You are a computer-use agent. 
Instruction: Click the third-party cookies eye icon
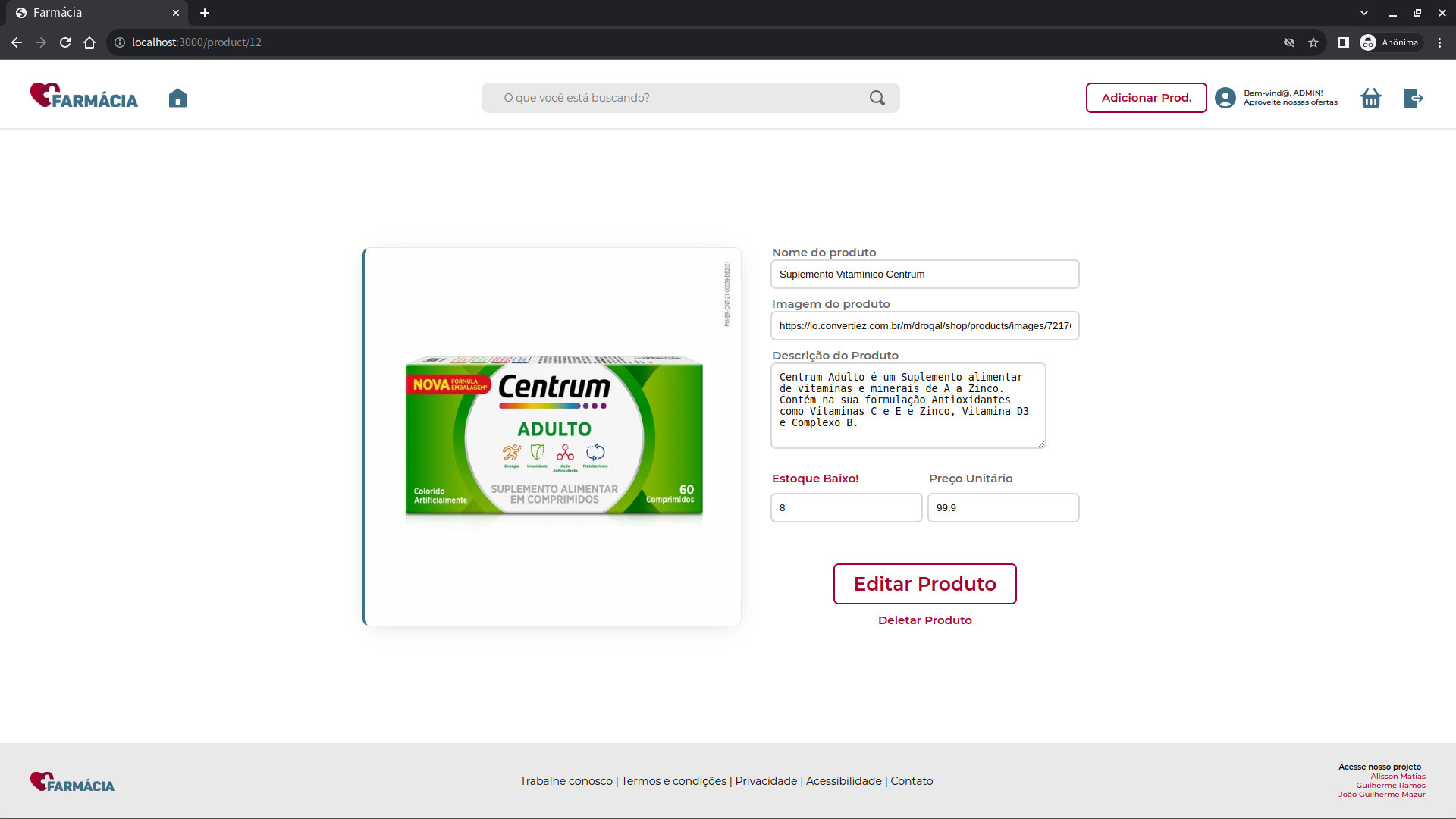(x=1288, y=42)
